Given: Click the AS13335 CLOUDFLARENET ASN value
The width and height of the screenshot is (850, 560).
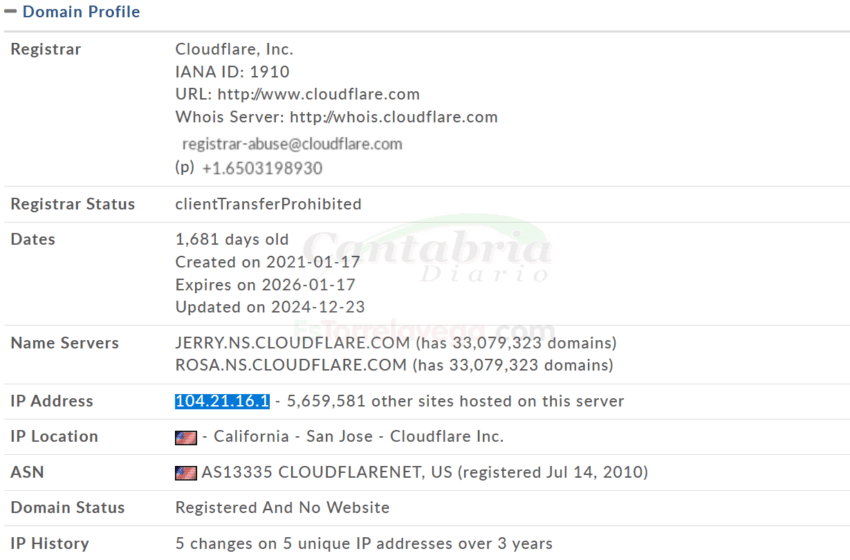Looking at the screenshot, I should (312, 472).
